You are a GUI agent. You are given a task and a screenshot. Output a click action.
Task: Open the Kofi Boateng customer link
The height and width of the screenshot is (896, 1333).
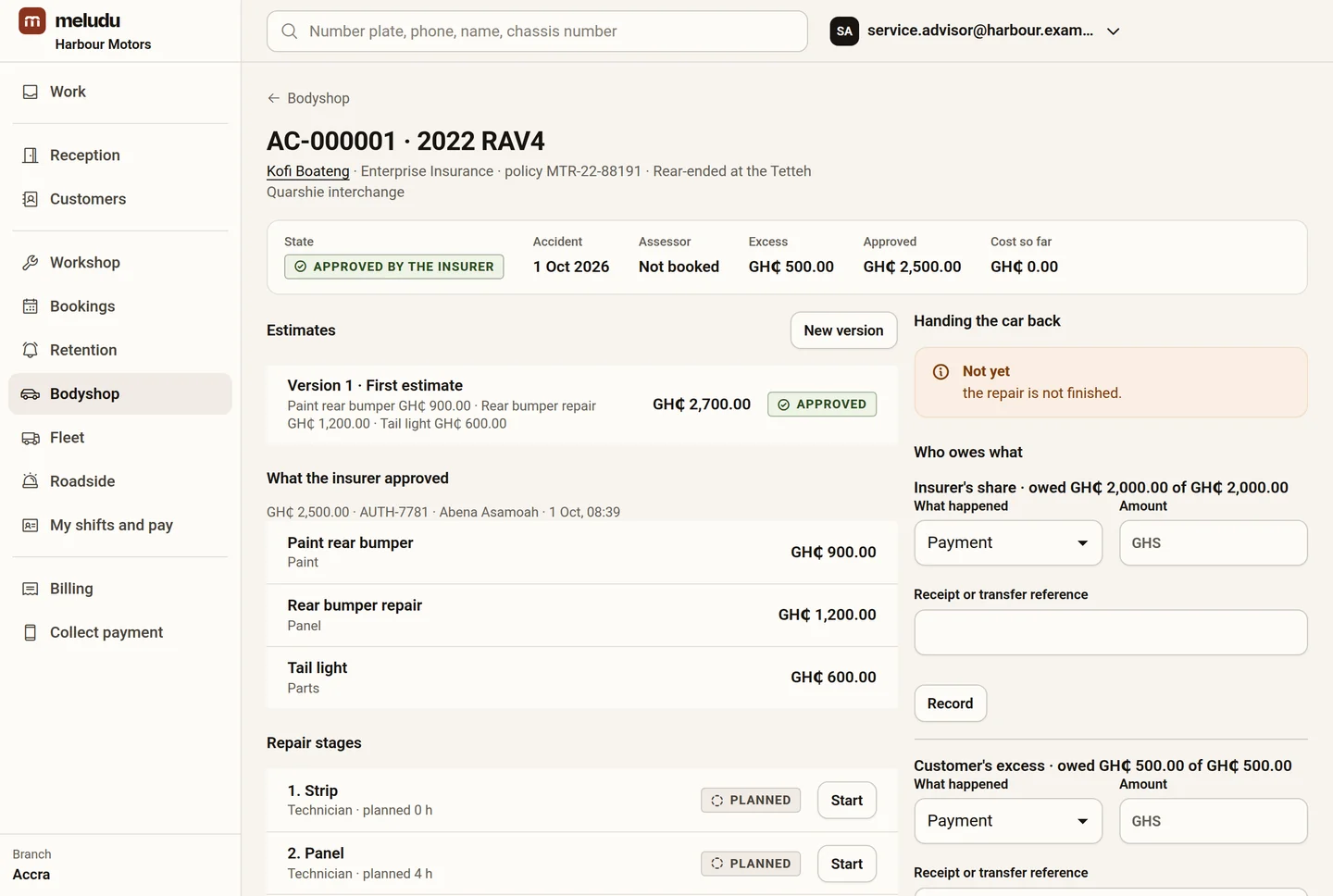coord(308,171)
